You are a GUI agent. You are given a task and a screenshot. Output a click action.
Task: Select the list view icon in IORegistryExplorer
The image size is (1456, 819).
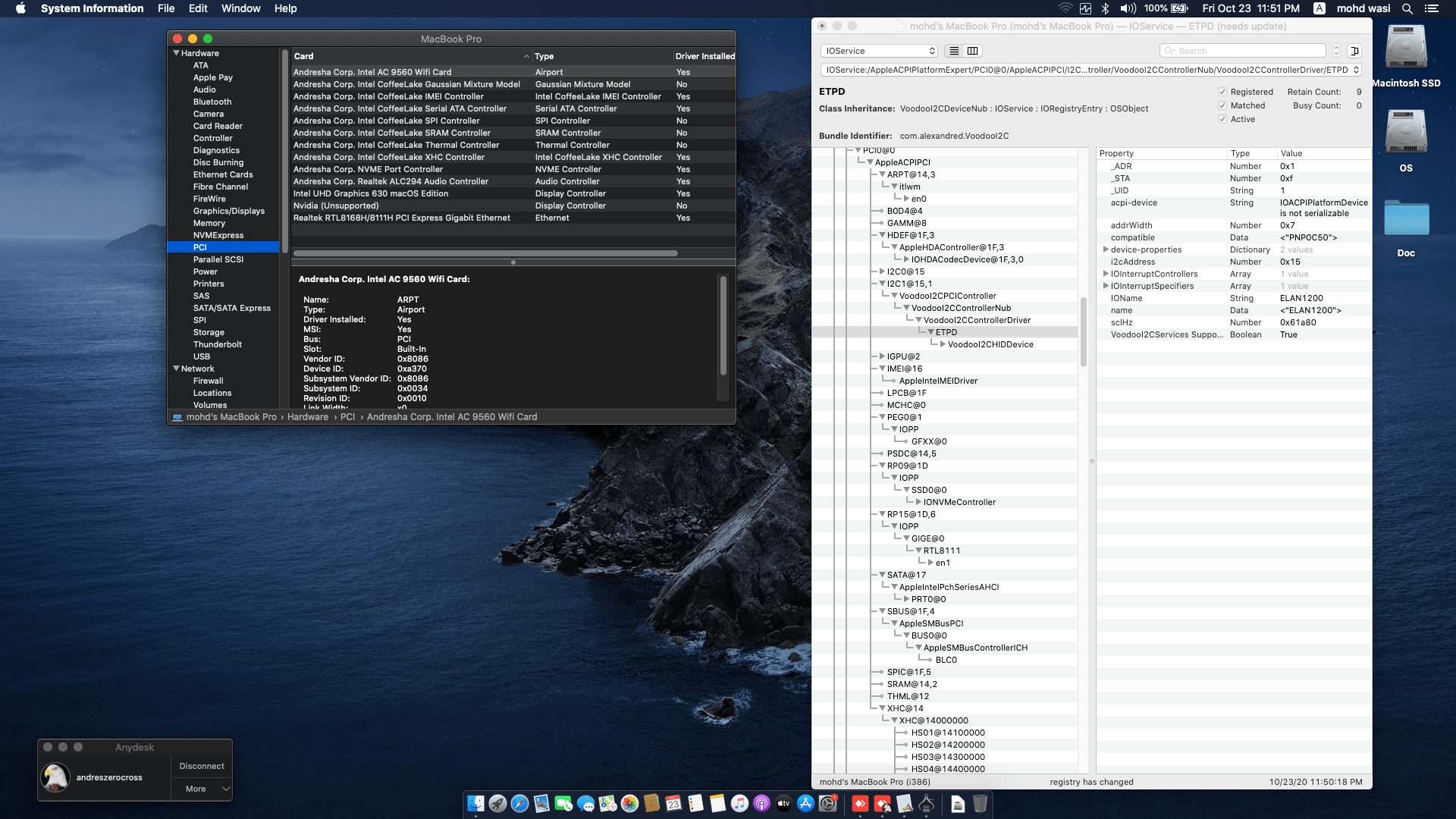coord(954,50)
